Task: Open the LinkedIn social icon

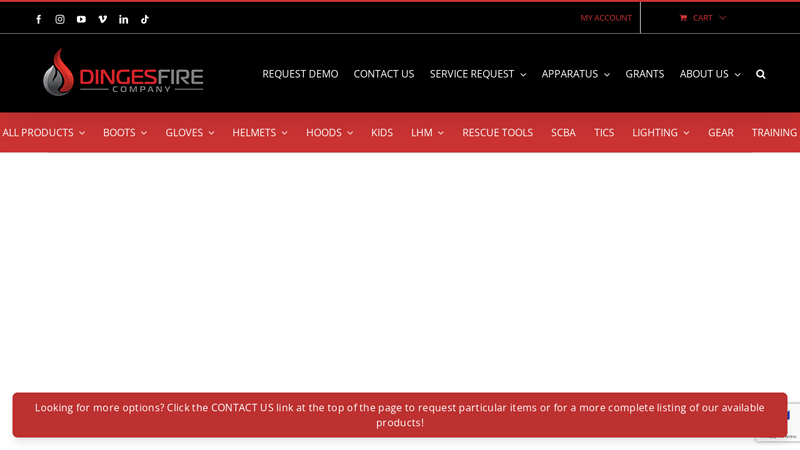Action: 124,19
